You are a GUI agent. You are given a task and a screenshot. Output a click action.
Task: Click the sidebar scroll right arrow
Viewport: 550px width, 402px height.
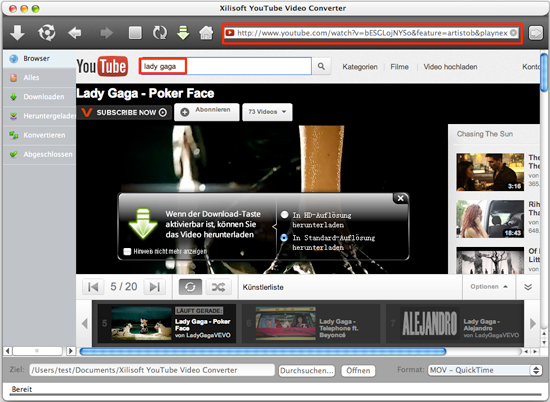[71, 350]
